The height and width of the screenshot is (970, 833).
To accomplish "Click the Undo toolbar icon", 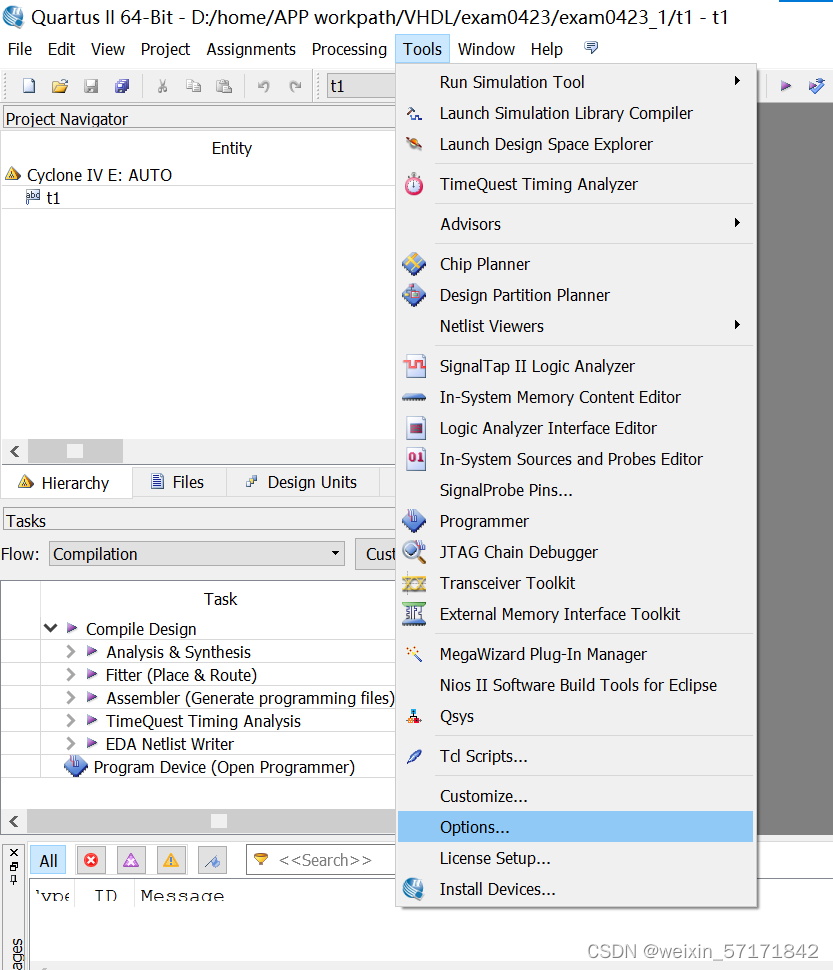I will (264, 86).
